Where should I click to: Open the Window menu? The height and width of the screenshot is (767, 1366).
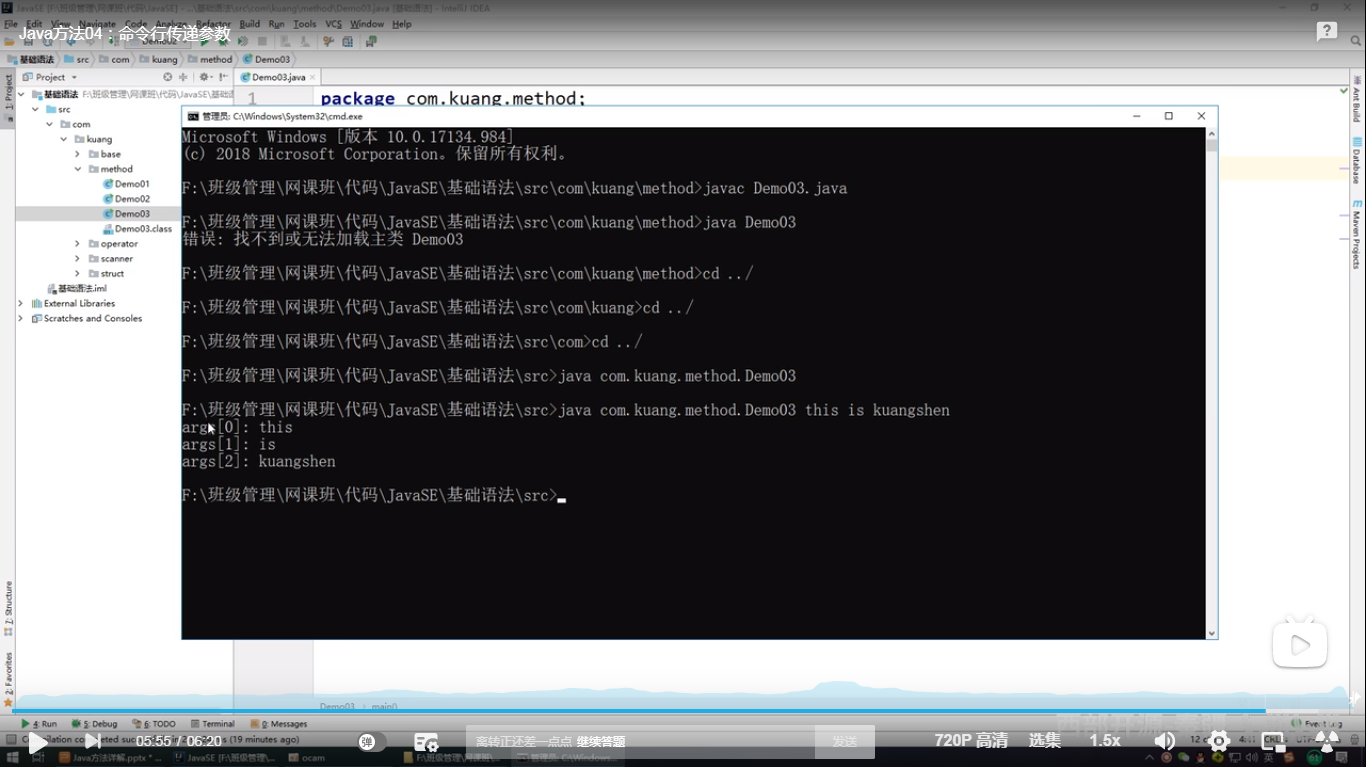tap(367, 24)
